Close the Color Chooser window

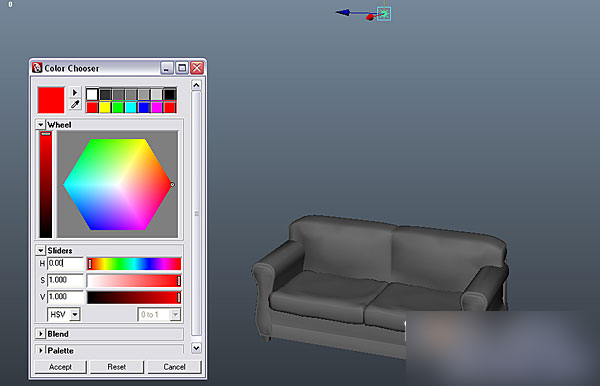pyautogui.click(x=197, y=68)
